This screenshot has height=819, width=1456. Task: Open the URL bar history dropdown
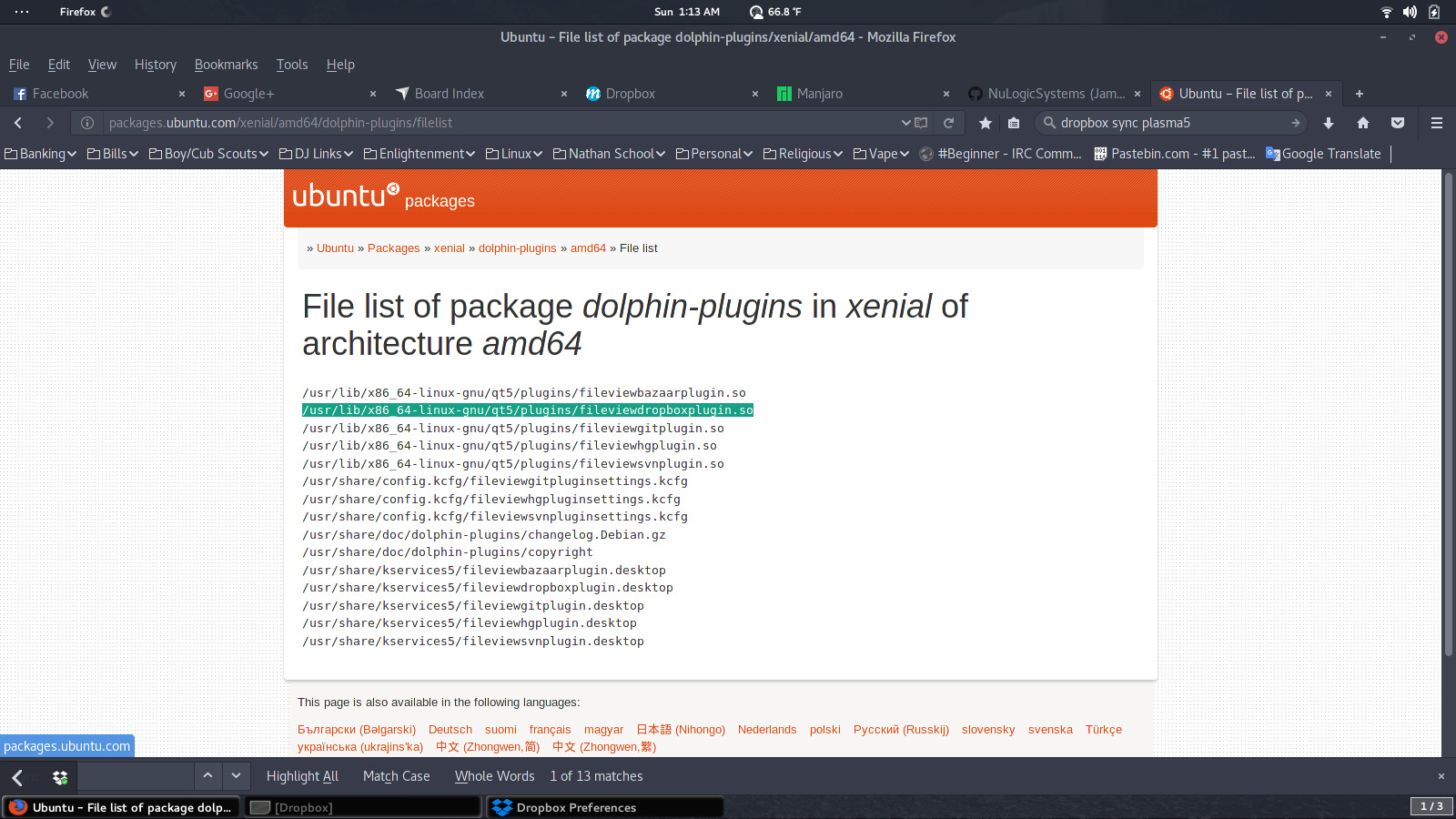pos(905,123)
